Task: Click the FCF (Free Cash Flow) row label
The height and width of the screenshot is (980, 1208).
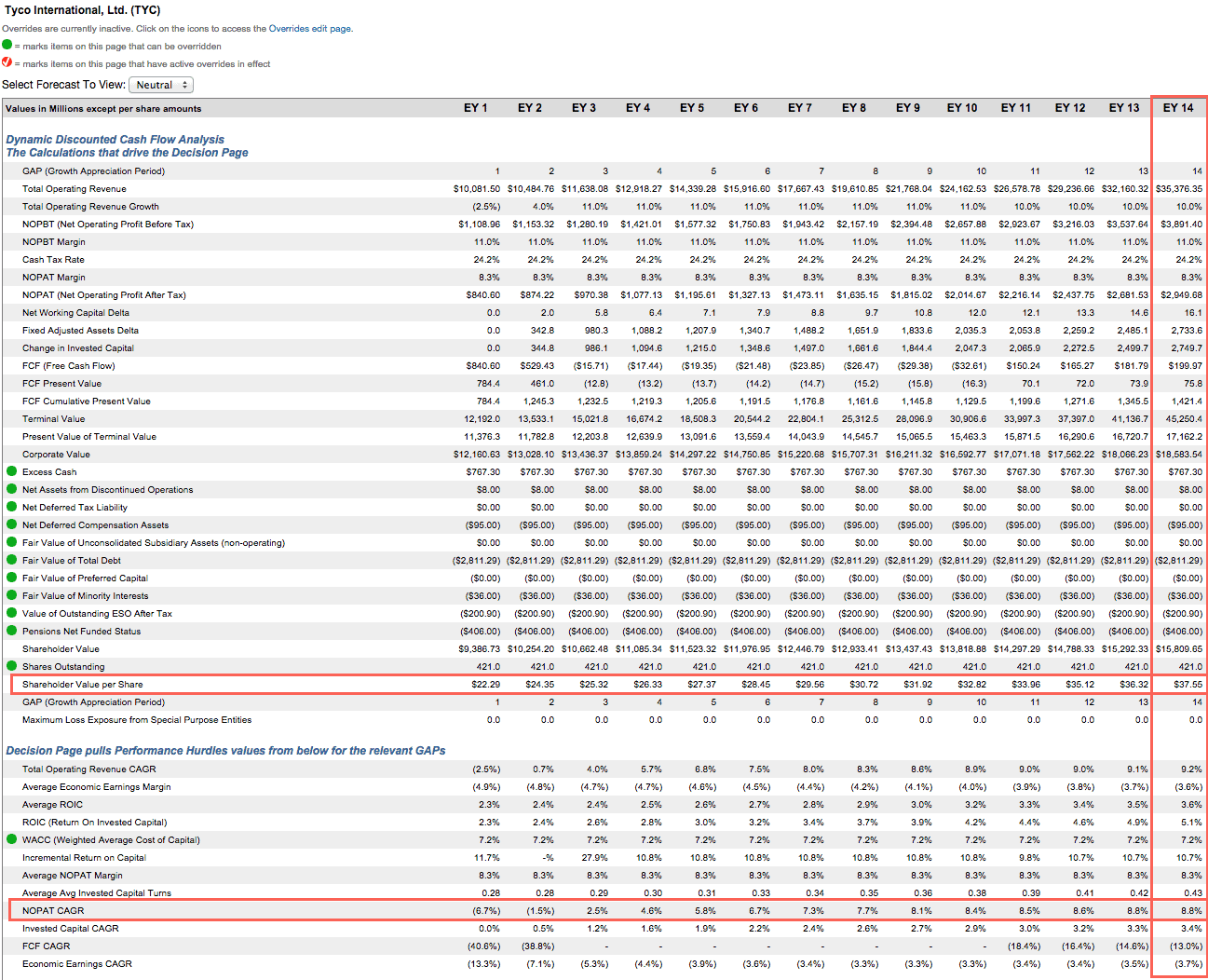Action: [69, 366]
